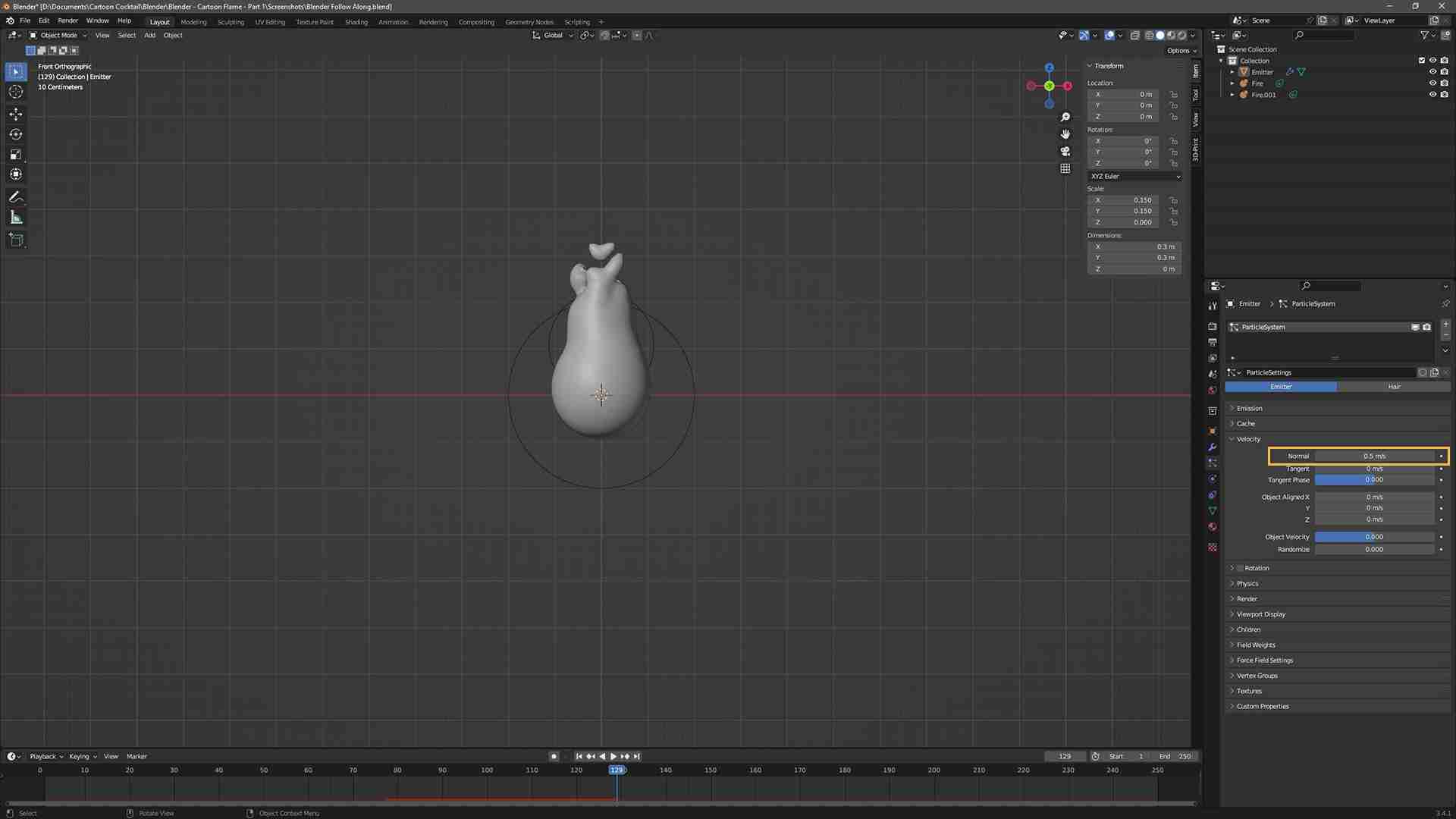This screenshot has width=1456, height=819.
Task: Play the timeline animation
Action: pos(613,756)
